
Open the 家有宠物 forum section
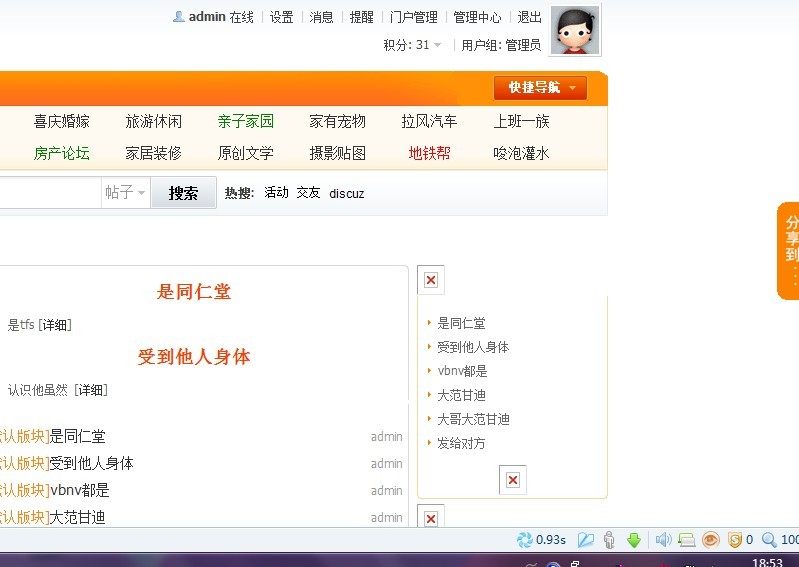coord(337,121)
